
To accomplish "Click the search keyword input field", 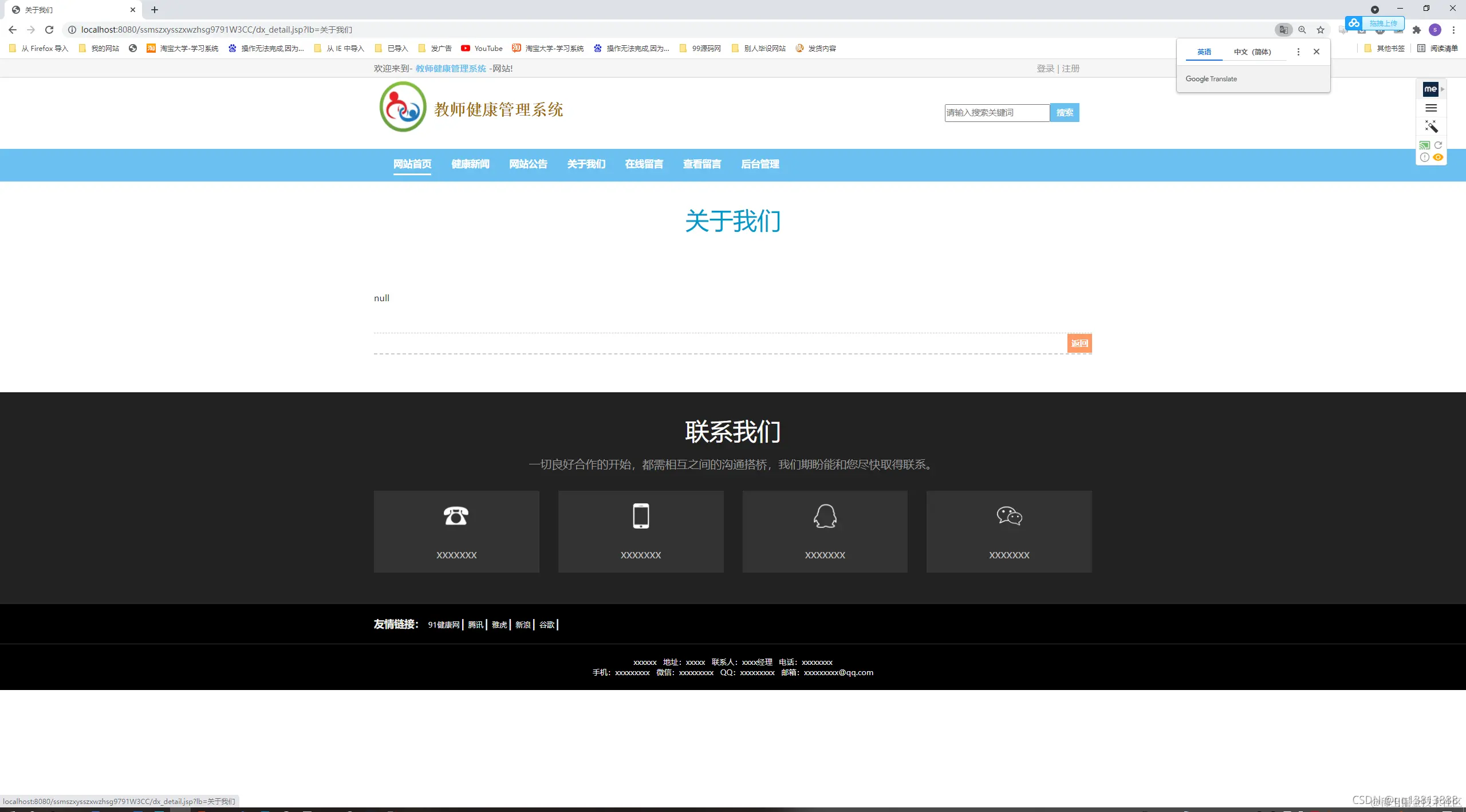I will [x=997, y=112].
